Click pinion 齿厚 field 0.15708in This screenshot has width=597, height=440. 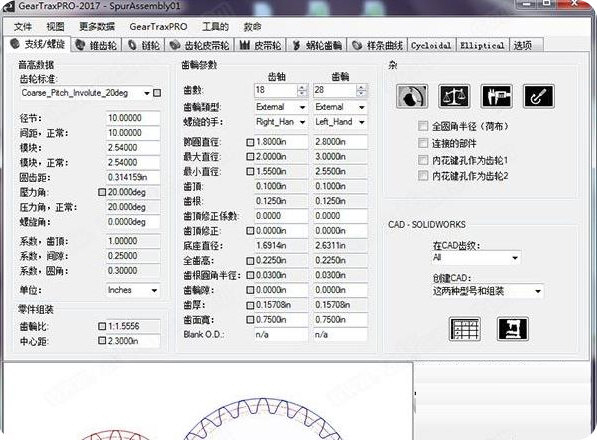point(281,305)
